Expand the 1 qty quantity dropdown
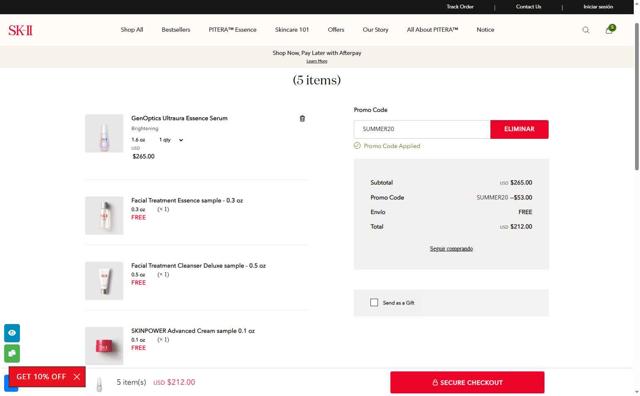 (171, 140)
